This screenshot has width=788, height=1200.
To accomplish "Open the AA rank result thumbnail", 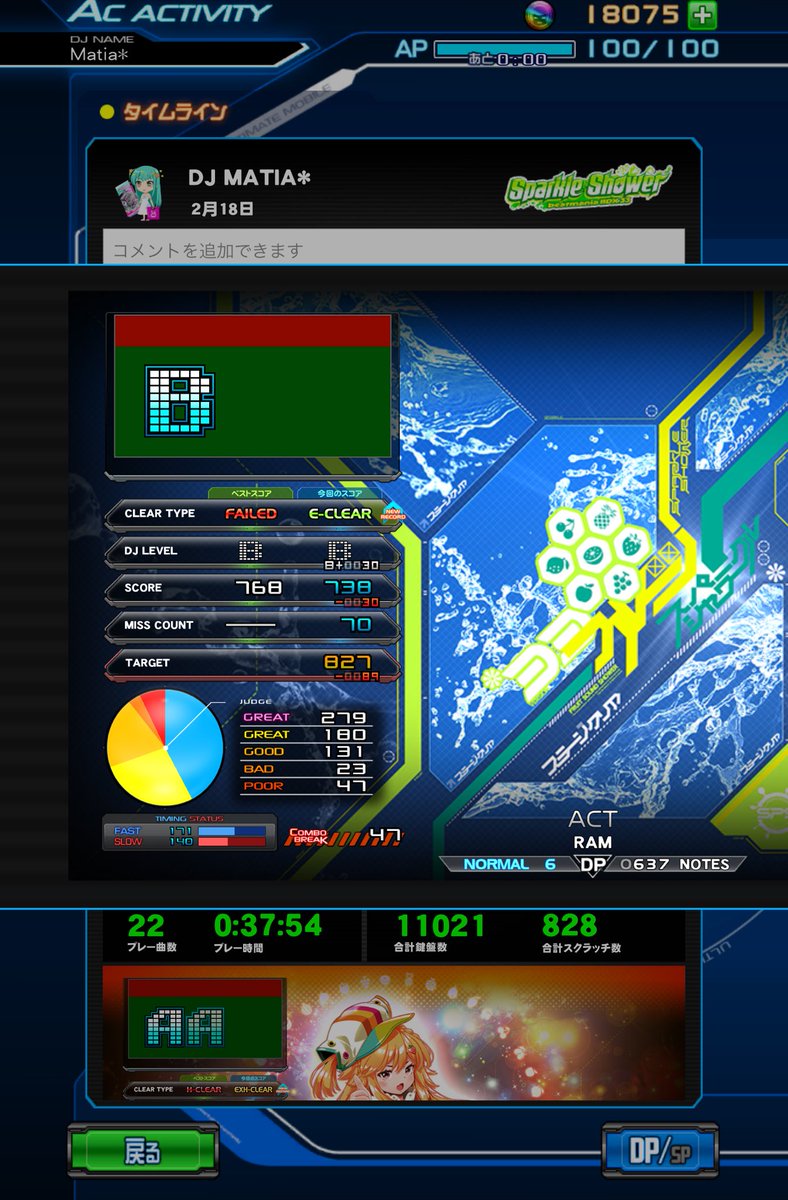I will tap(205, 1026).
